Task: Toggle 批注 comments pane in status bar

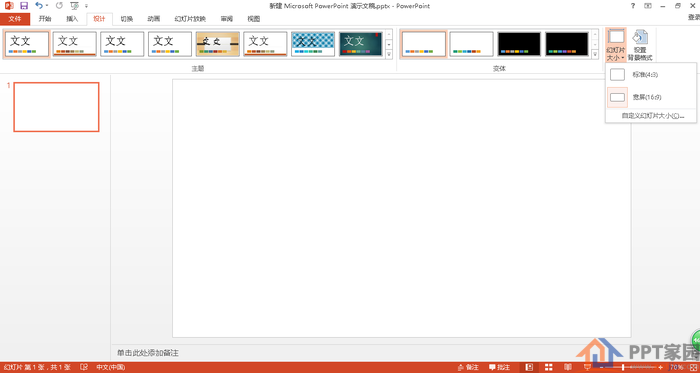Action: (499, 367)
